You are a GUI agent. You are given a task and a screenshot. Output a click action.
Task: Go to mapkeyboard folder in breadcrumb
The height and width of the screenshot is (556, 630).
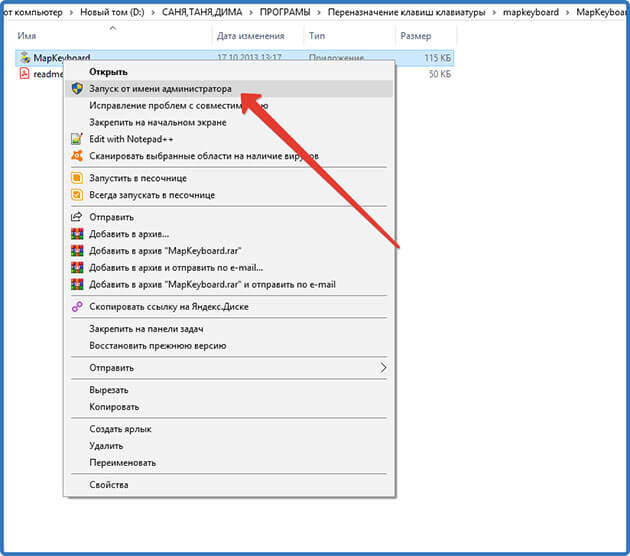(x=531, y=12)
